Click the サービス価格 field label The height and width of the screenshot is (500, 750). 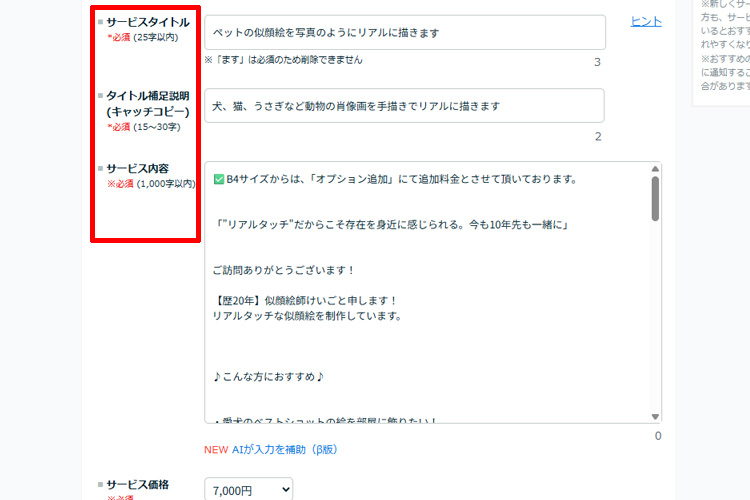point(138,484)
